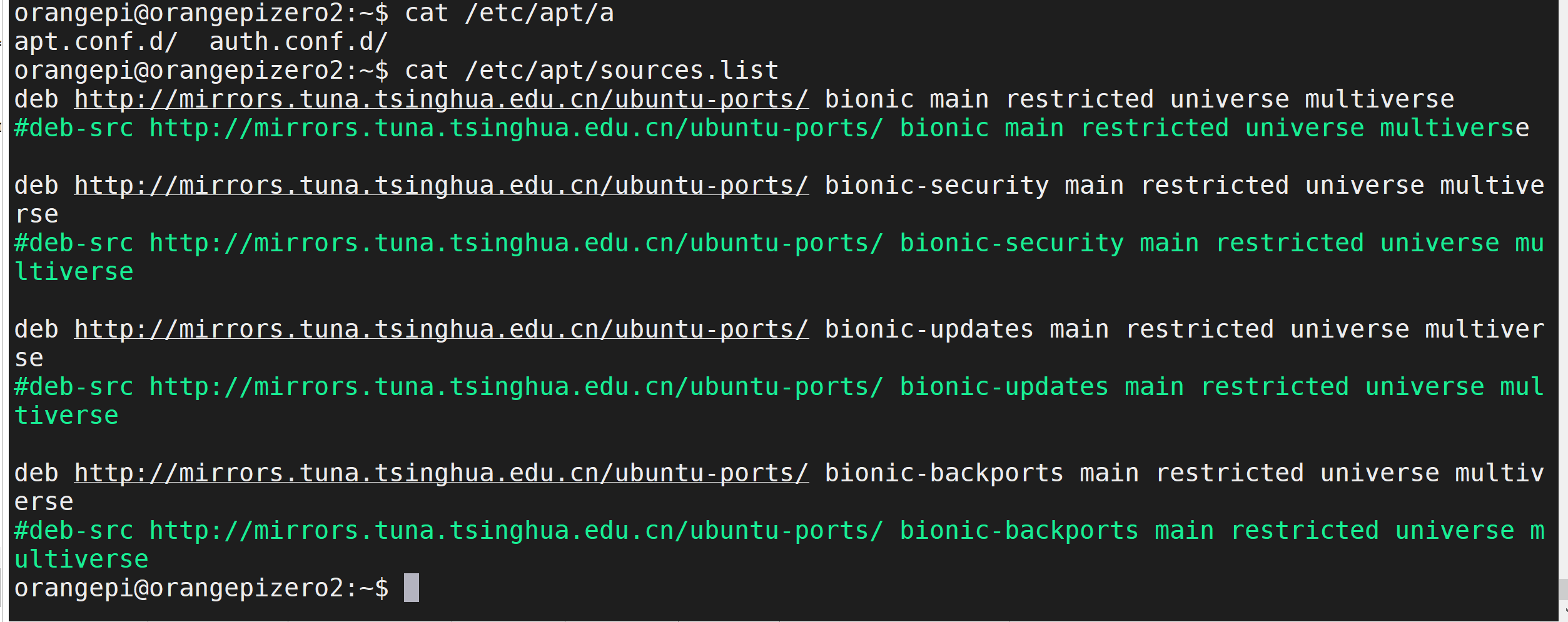
Task: Click the apt.conf.d/ completion entry
Action: tap(96, 42)
